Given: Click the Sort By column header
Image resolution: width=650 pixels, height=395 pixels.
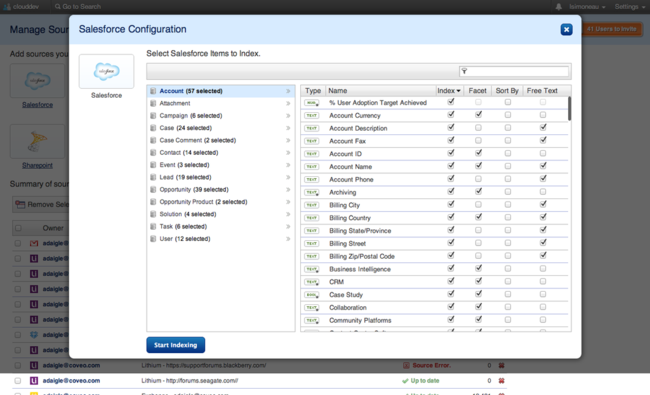Looking at the screenshot, I should point(507,91).
